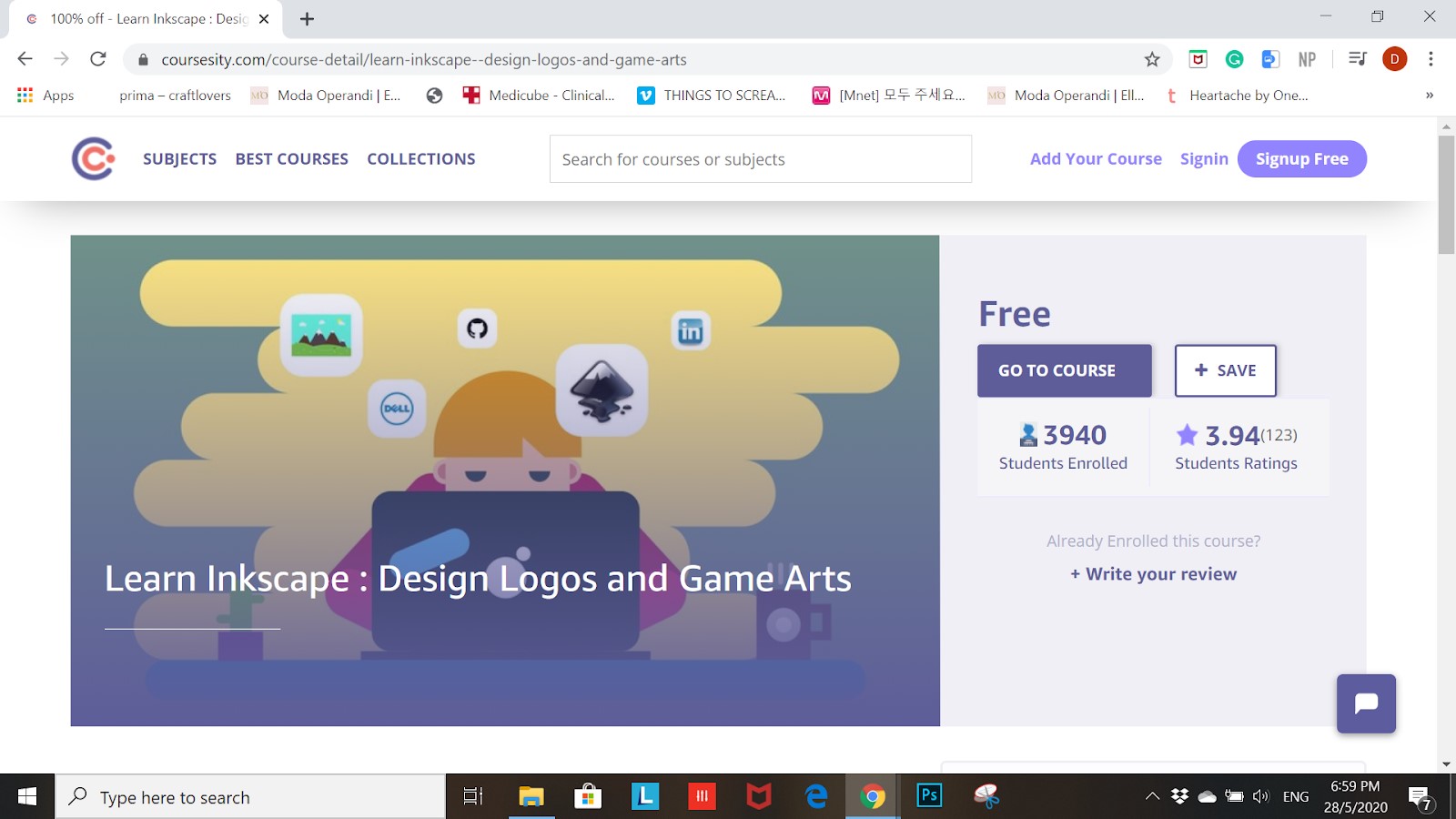The image size is (1456, 819).
Task: Open the chat widget bubble
Action: coord(1366,703)
